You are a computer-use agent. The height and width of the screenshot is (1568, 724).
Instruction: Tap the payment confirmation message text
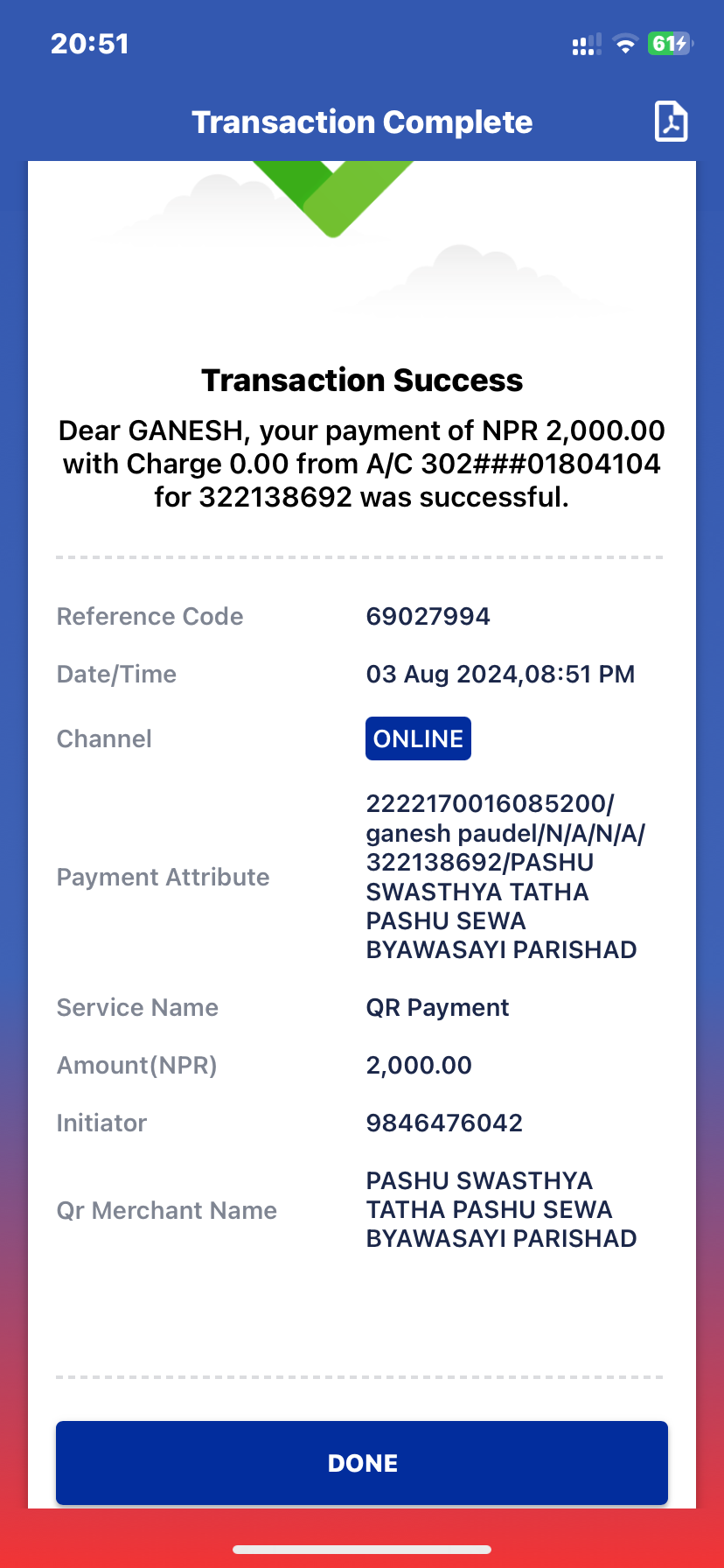pos(362,464)
